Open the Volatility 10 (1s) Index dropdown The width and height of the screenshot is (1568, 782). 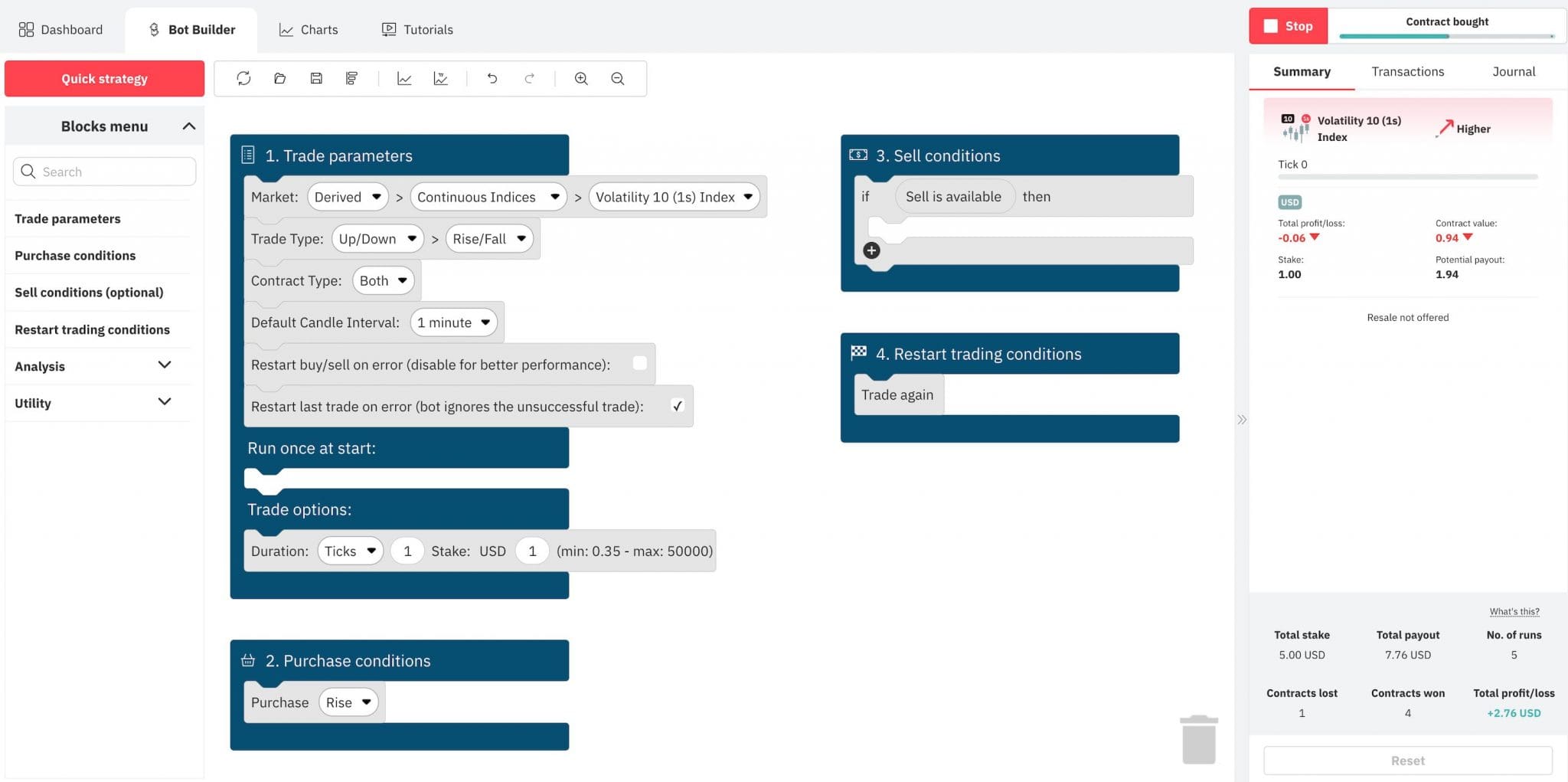click(x=674, y=197)
